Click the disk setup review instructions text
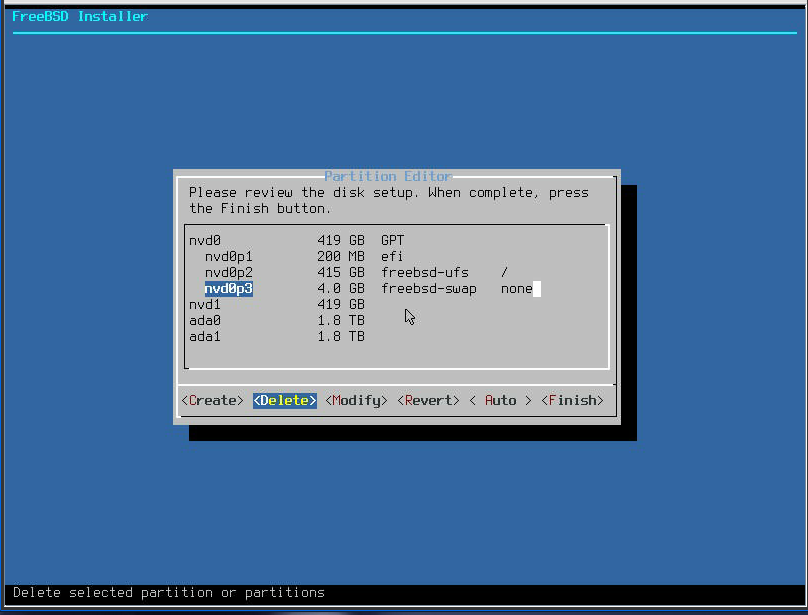The height and width of the screenshot is (615, 808). (389, 201)
